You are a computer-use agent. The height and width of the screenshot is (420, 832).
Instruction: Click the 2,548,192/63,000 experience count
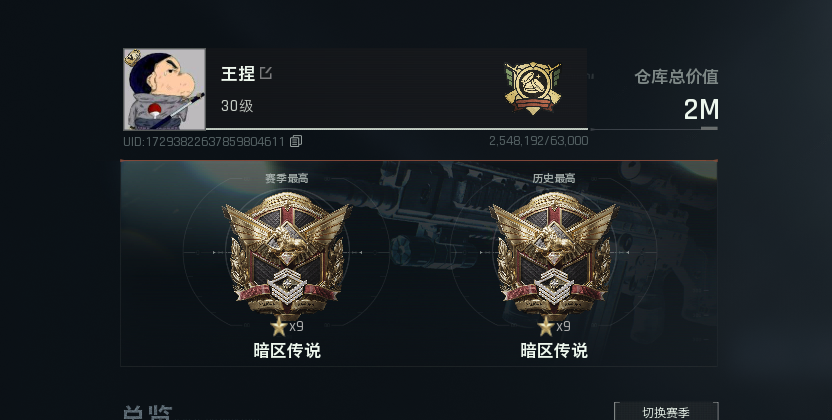(x=539, y=141)
